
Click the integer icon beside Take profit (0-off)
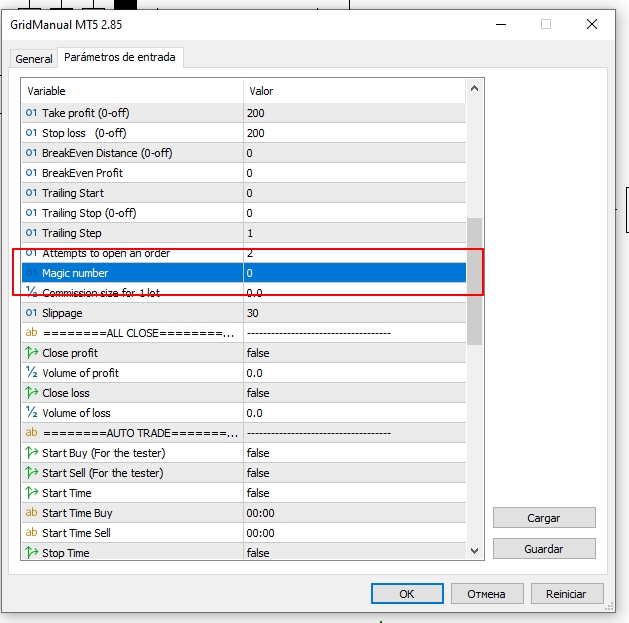(31, 113)
